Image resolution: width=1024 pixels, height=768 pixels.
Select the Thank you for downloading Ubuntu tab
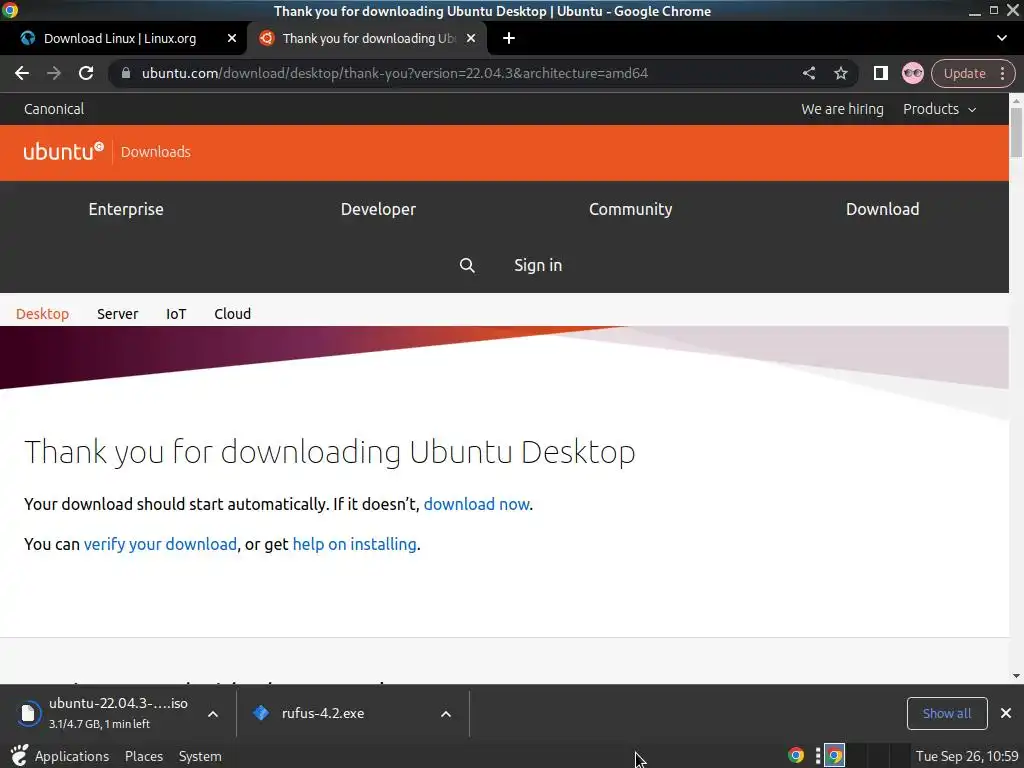pyautogui.click(x=369, y=39)
